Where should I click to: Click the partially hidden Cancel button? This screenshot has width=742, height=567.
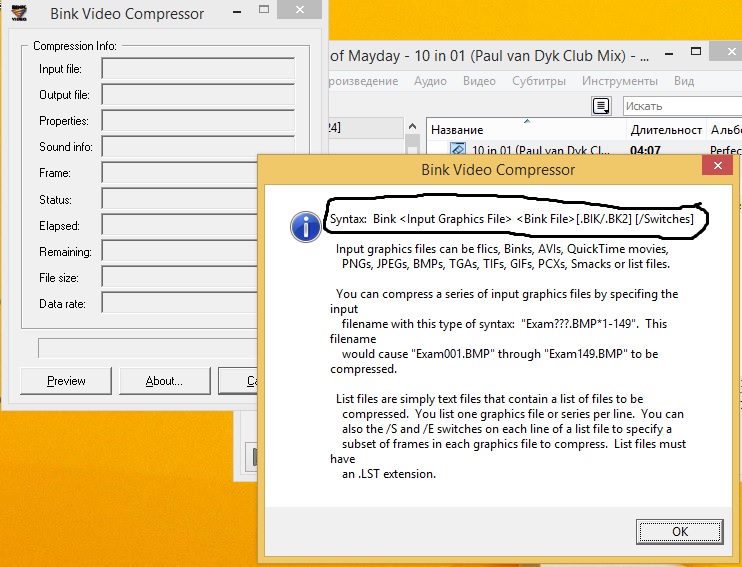(238, 381)
